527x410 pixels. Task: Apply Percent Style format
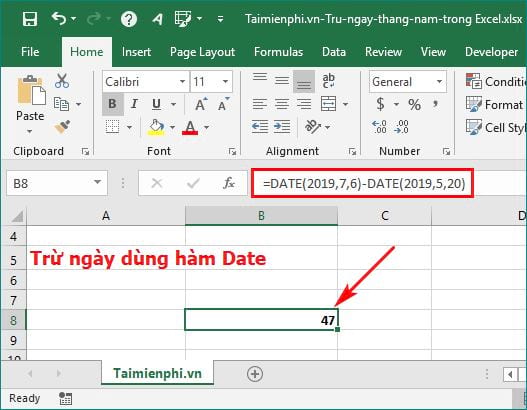tap(414, 105)
